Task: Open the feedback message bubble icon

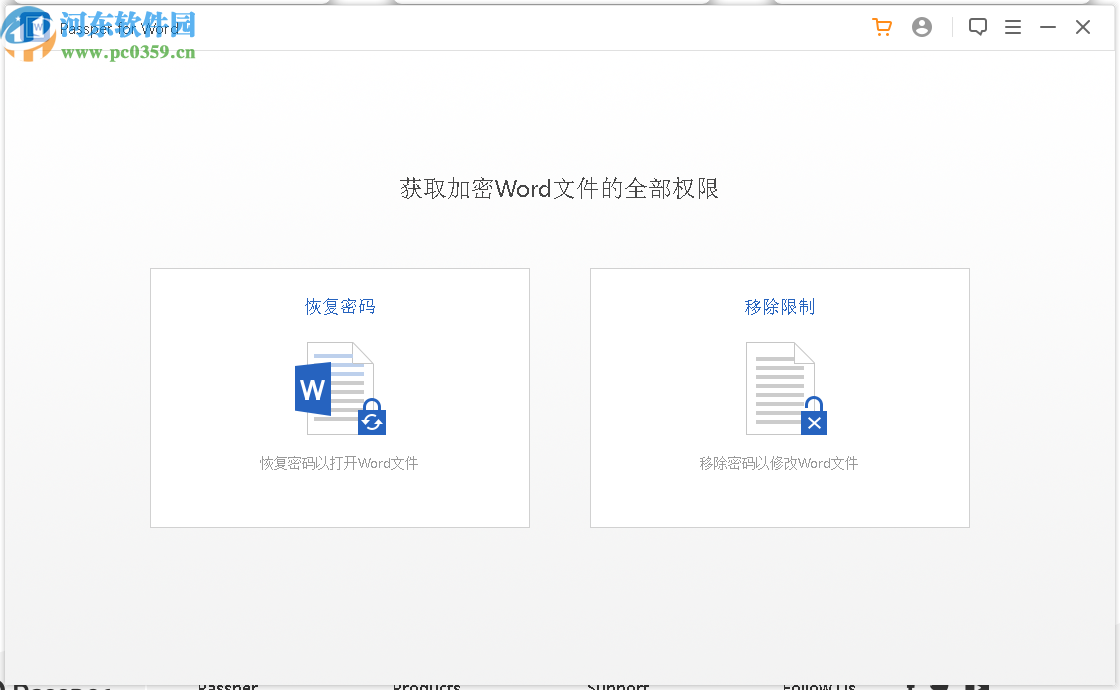Action: click(x=978, y=26)
